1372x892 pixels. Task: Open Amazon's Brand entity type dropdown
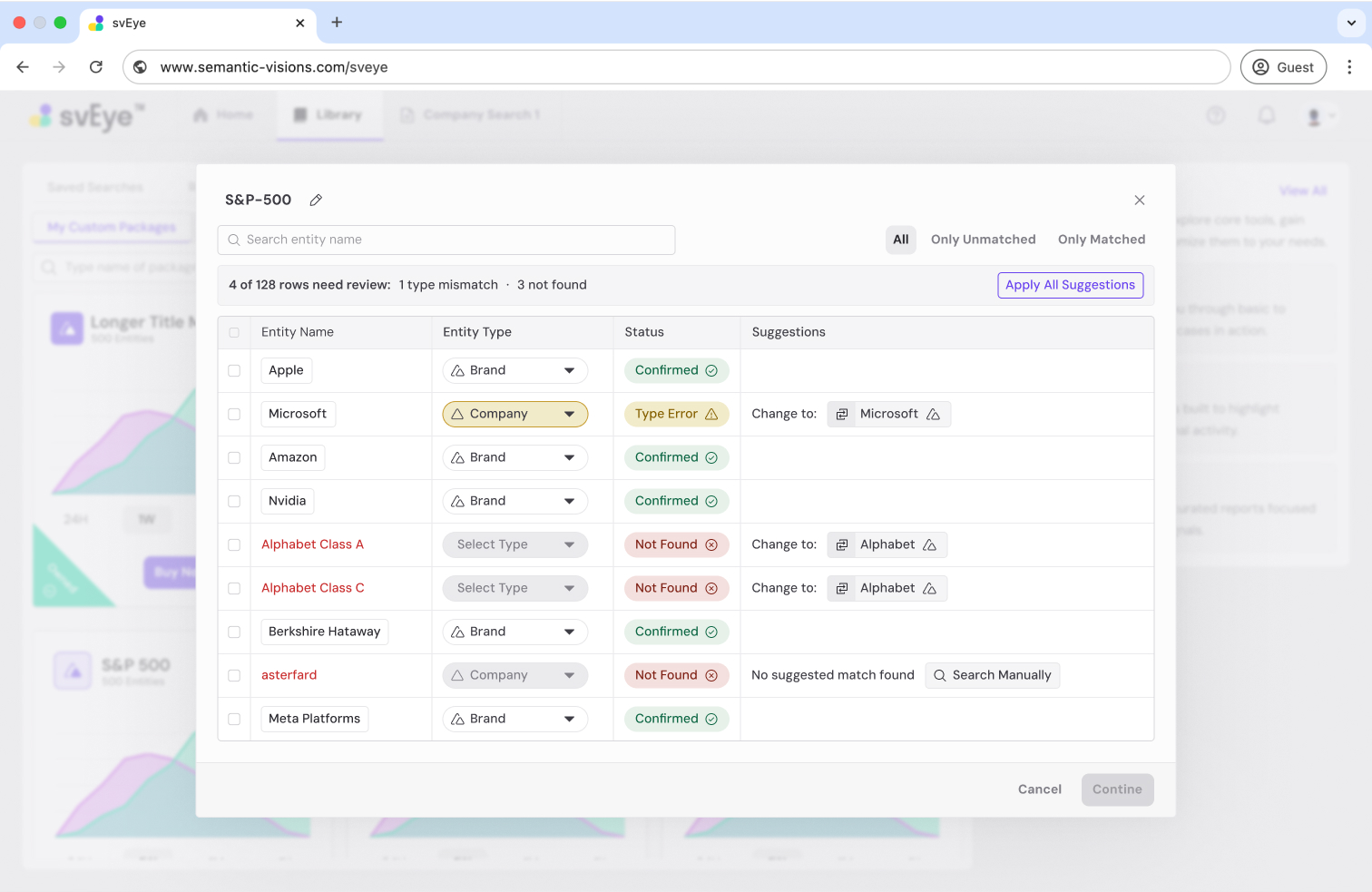(x=515, y=457)
